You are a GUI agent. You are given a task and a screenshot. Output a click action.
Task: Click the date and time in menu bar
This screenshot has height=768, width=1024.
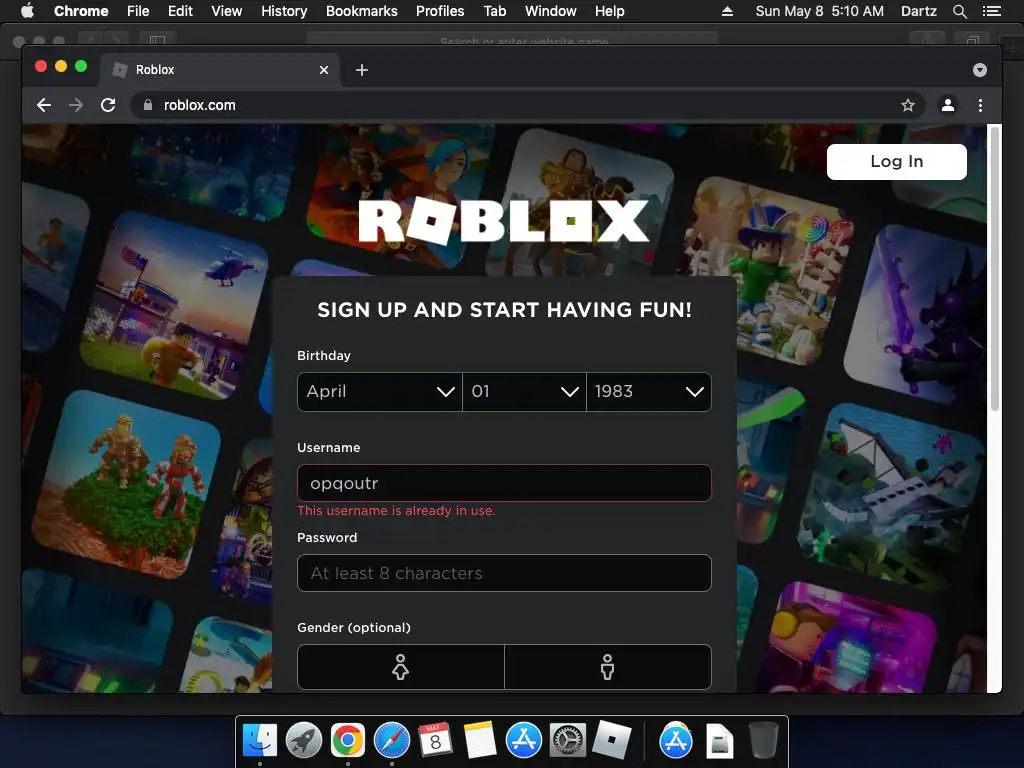coord(820,11)
